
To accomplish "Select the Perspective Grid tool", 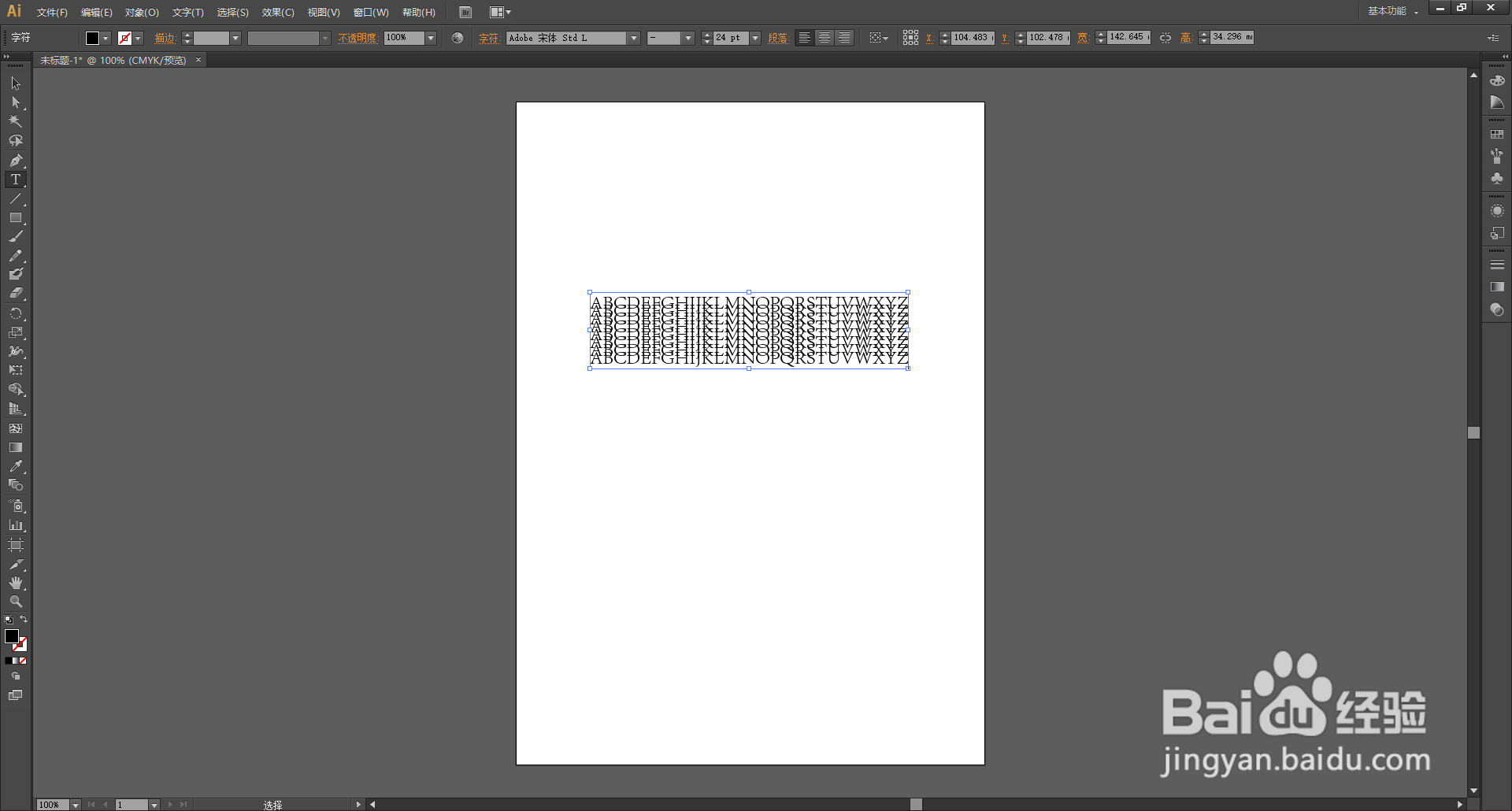I will [x=16, y=409].
